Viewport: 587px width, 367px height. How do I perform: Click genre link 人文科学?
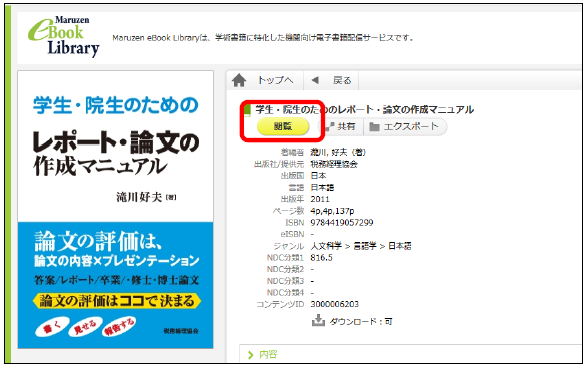(x=326, y=246)
